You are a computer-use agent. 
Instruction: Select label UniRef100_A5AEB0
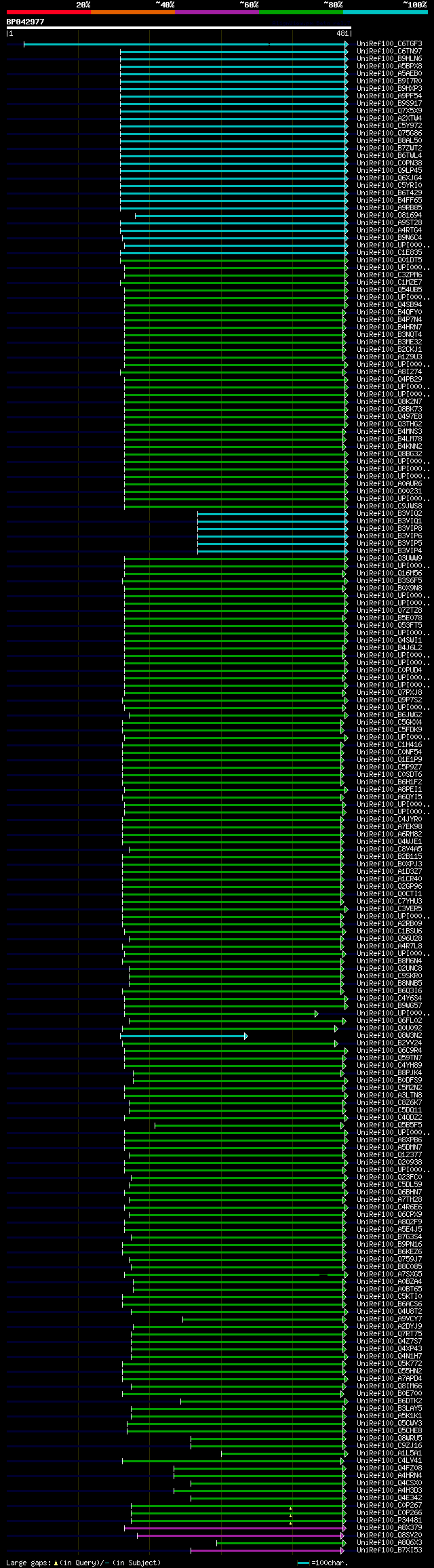click(389, 74)
